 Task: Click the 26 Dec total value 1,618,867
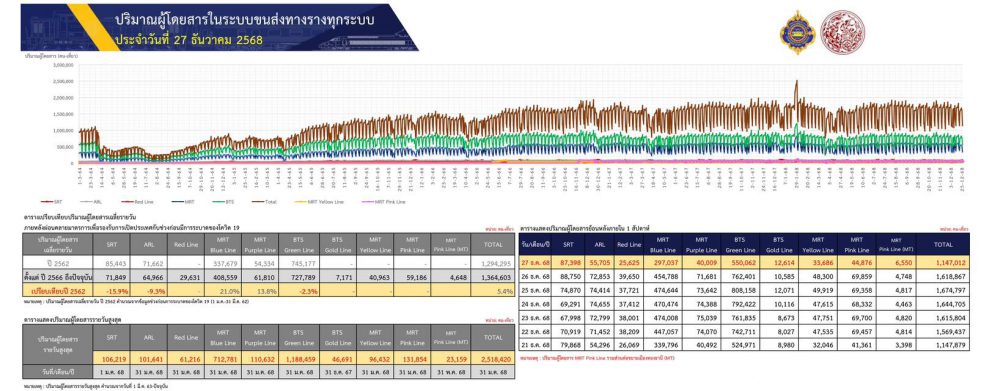click(x=950, y=276)
